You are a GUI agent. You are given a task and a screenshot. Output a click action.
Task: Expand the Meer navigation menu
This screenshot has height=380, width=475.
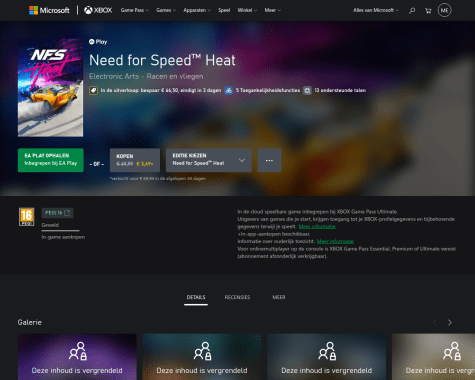coord(272,10)
